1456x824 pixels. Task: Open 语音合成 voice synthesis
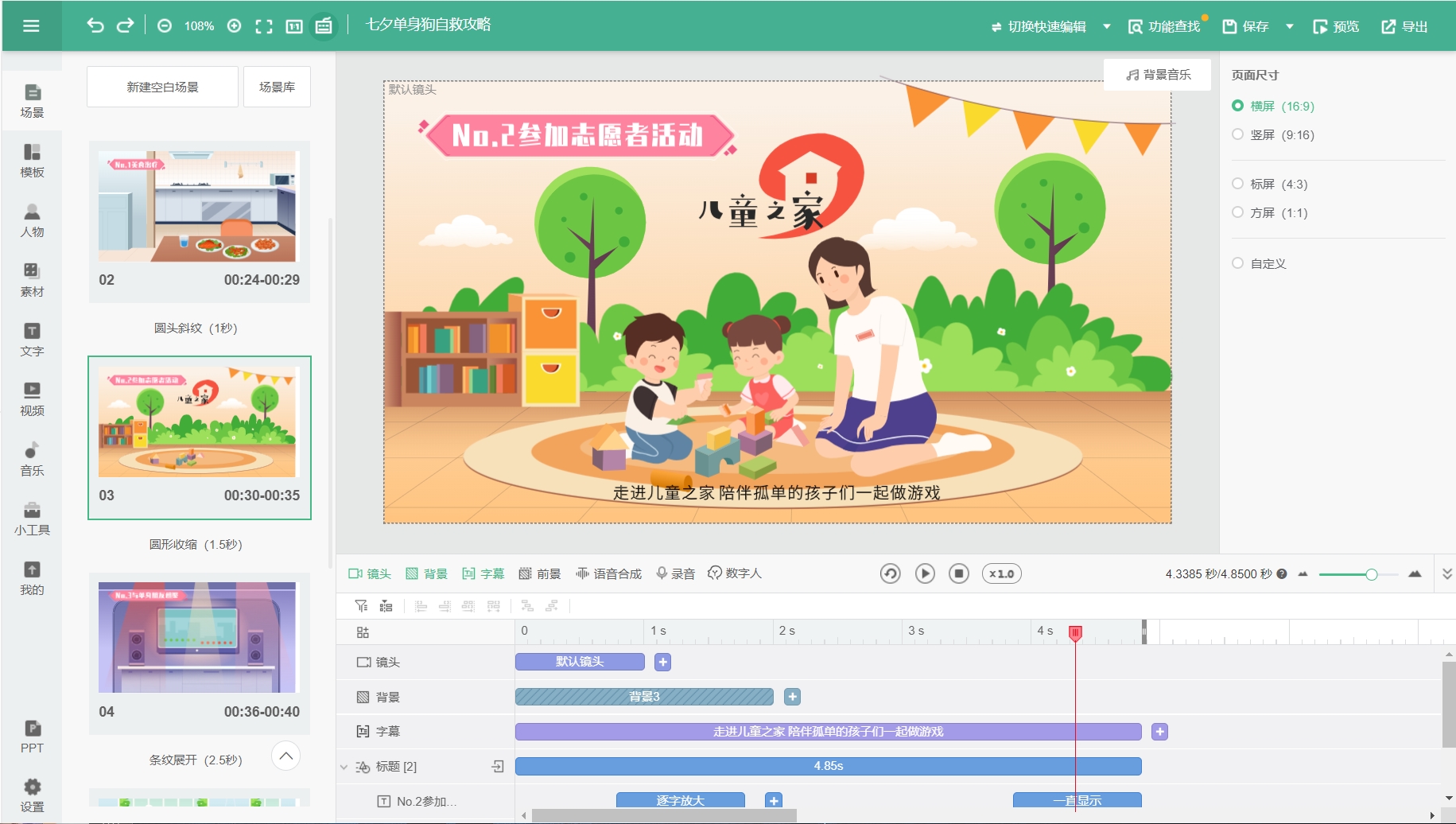coord(609,573)
